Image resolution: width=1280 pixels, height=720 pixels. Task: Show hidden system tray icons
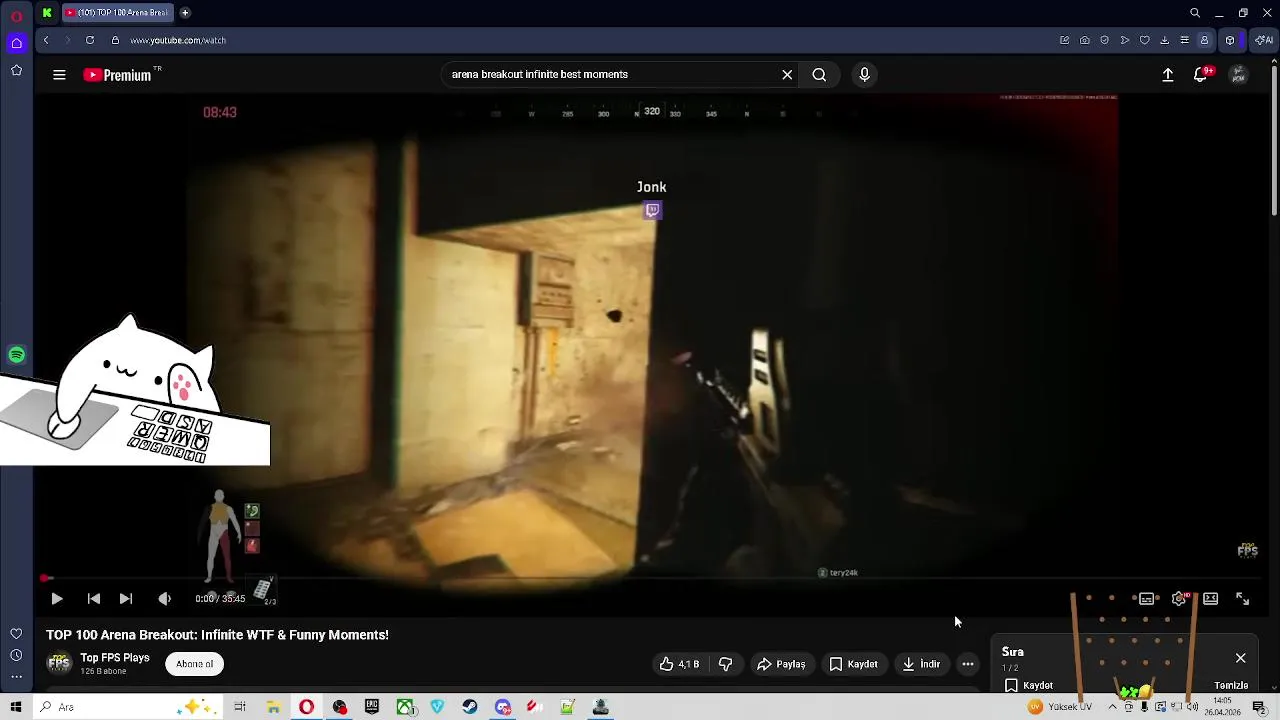pyautogui.click(x=1112, y=707)
